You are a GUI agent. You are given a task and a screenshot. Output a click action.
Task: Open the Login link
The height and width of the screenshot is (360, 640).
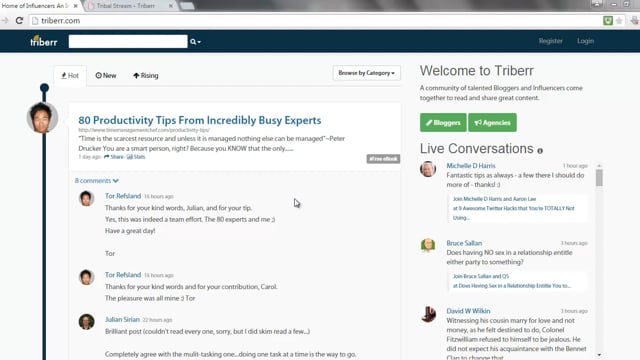[585, 41]
